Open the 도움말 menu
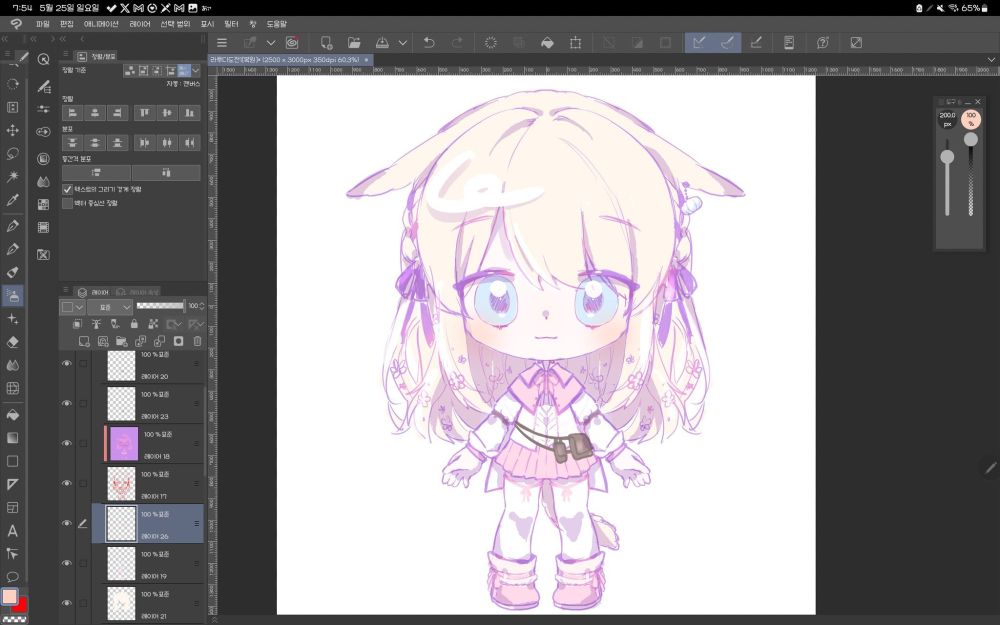1000x625 pixels. pos(277,24)
